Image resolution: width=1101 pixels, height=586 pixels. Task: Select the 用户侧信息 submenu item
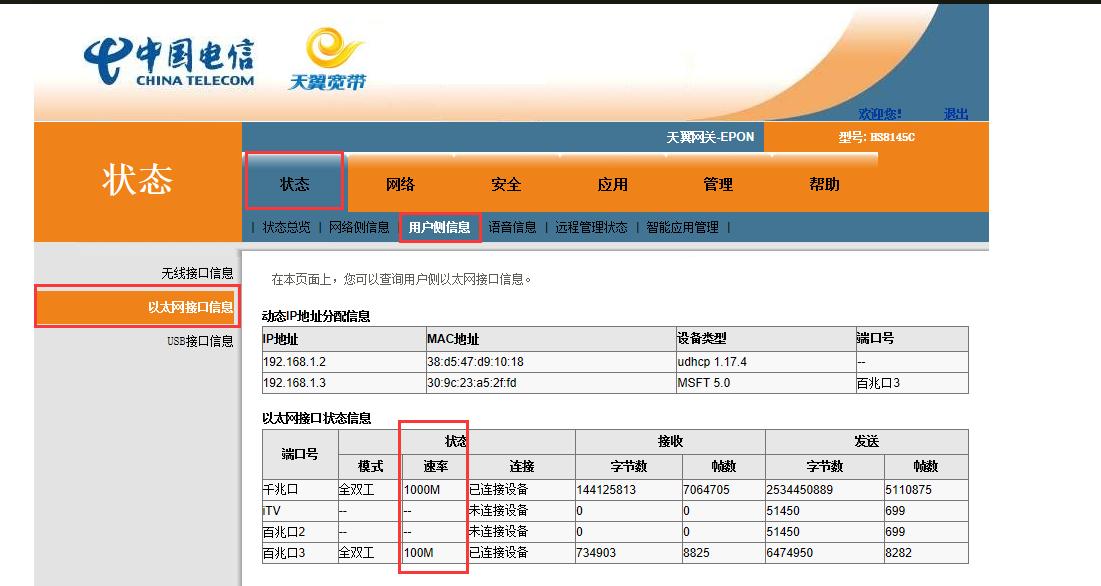point(439,226)
